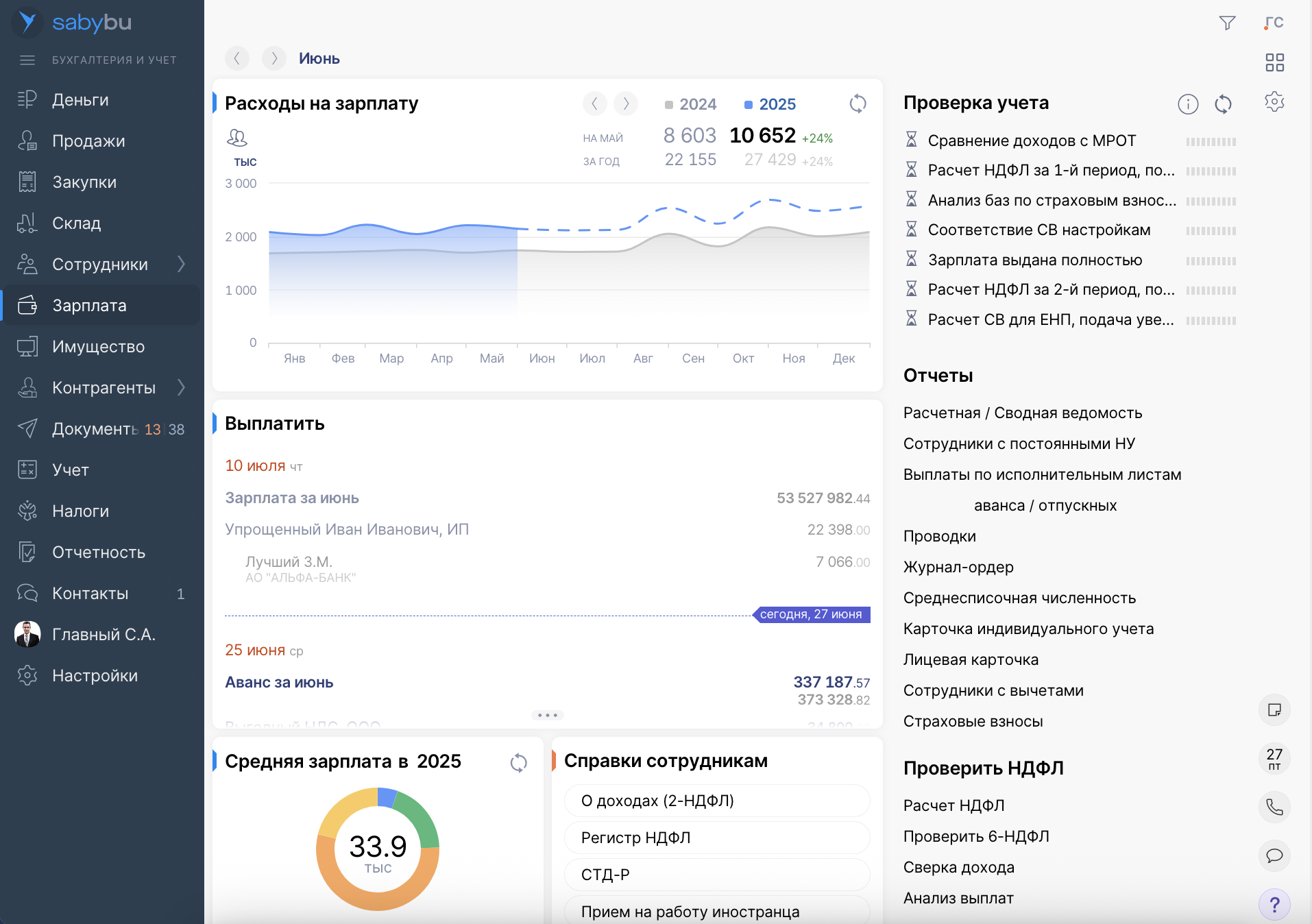1312x924 pixels.
Task: Expand the Сотрудники submenu arrow
Action: tap(181, 264)
